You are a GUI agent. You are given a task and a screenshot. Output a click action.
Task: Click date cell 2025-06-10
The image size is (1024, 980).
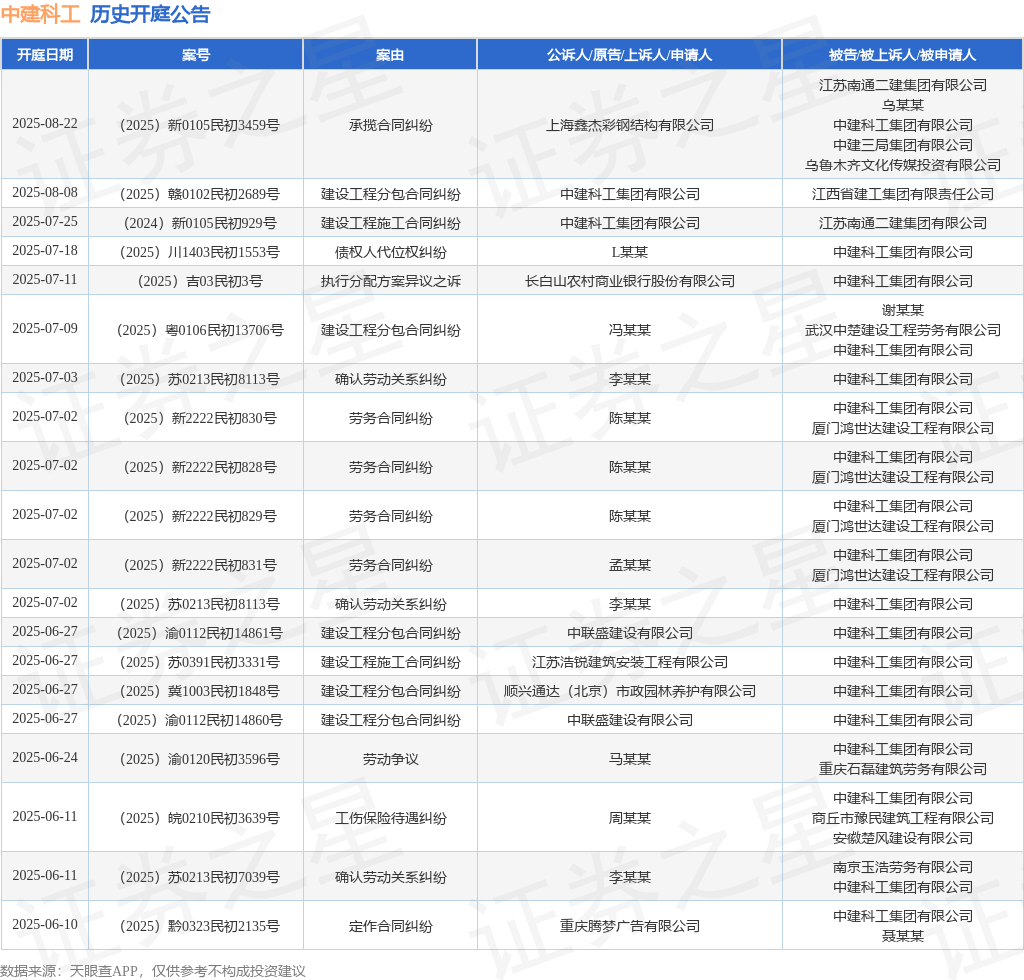[x=44, y=925]
